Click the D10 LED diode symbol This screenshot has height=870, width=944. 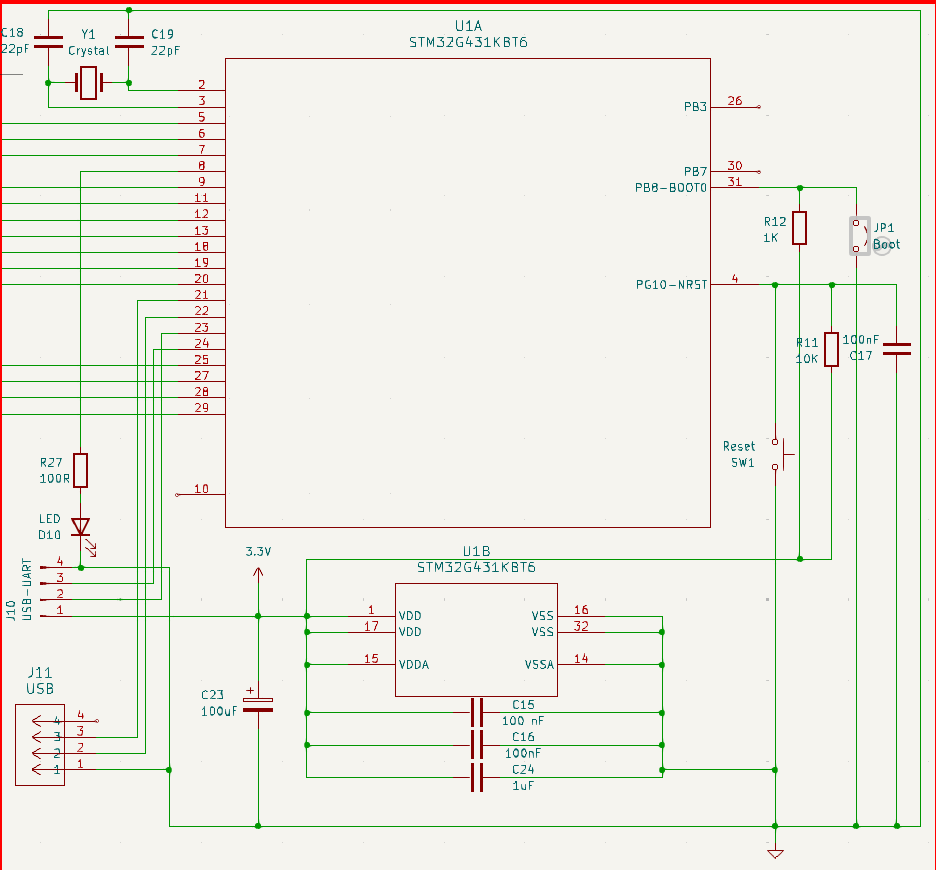83,532
